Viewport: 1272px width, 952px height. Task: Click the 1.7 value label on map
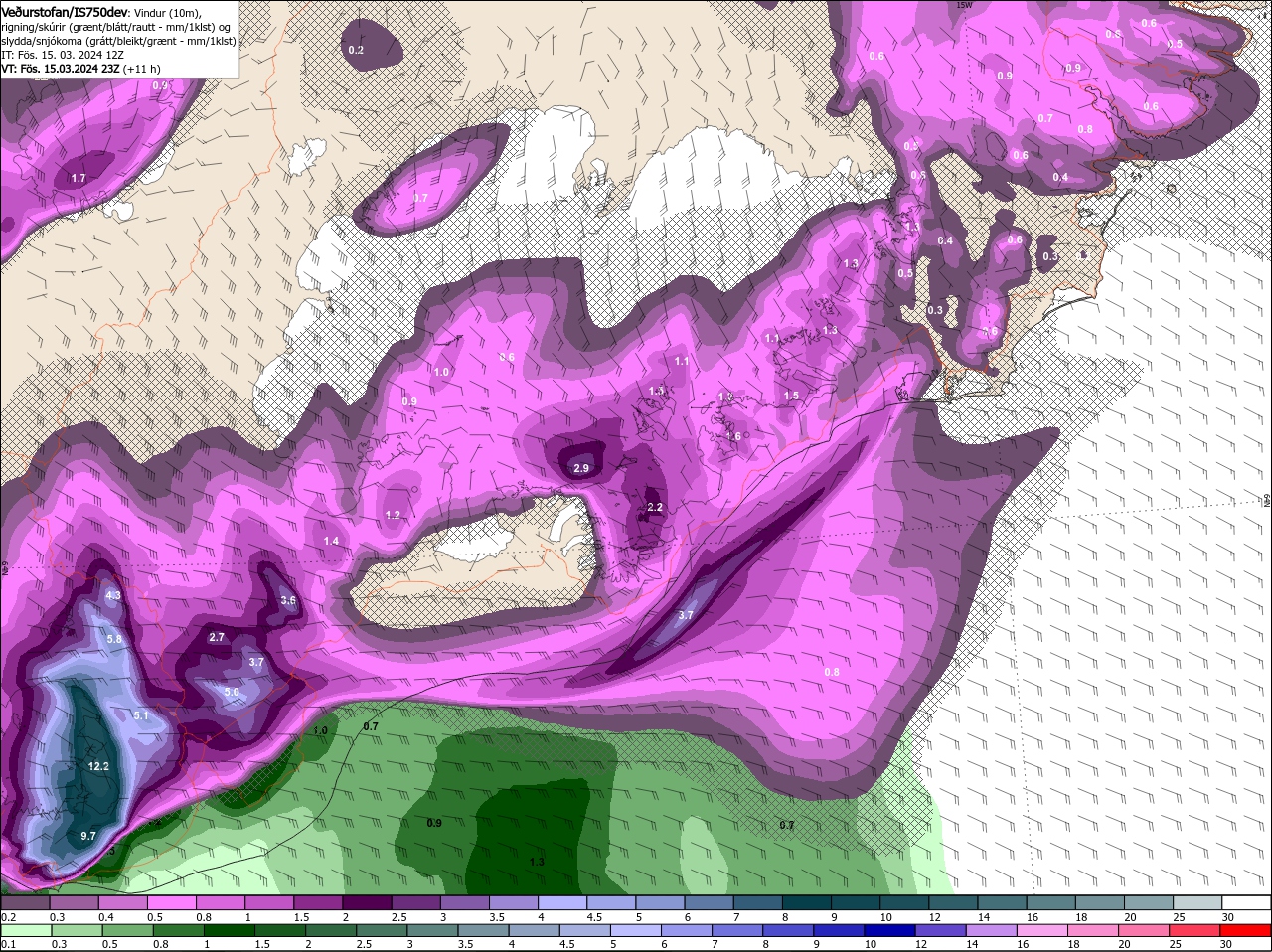click(79, 178)
